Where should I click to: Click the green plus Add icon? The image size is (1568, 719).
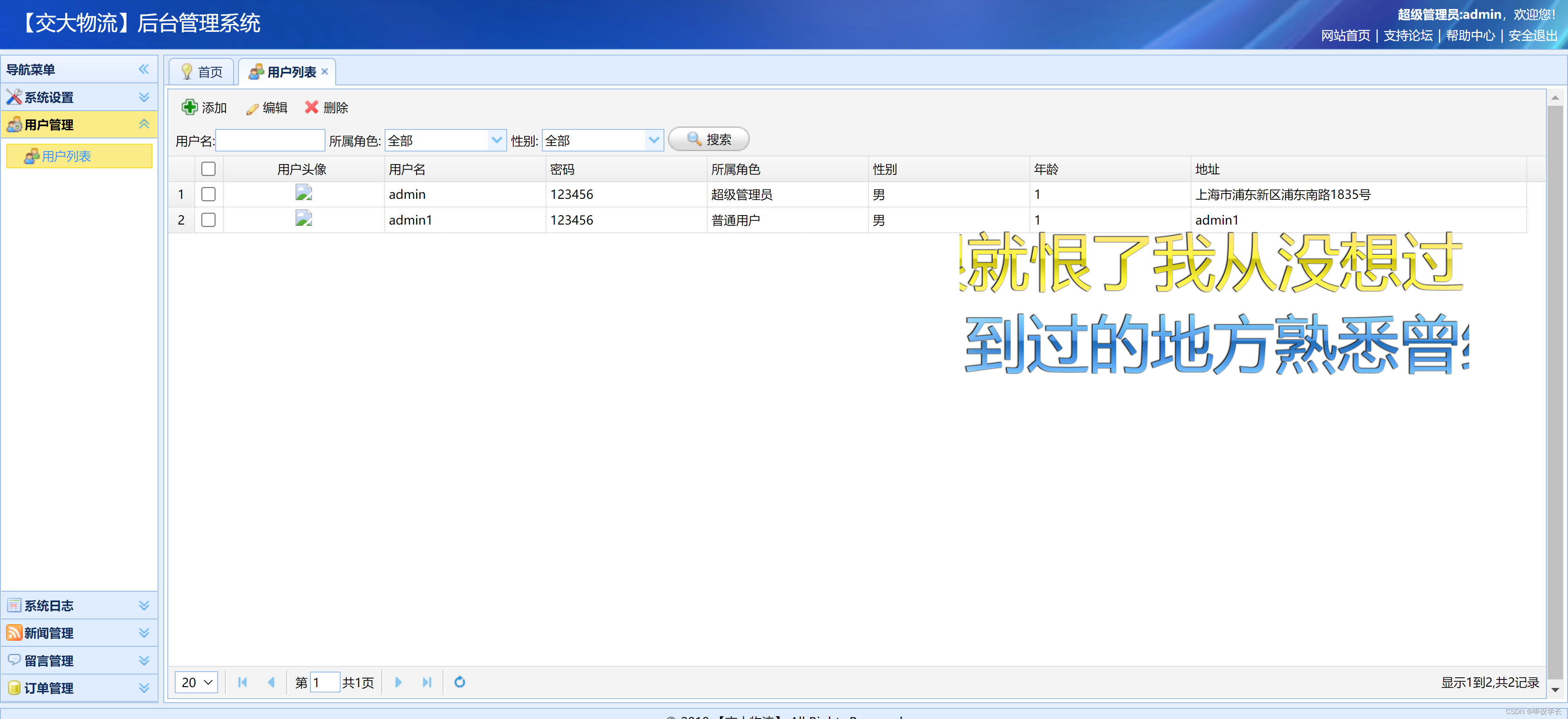[x=189, y=107]
